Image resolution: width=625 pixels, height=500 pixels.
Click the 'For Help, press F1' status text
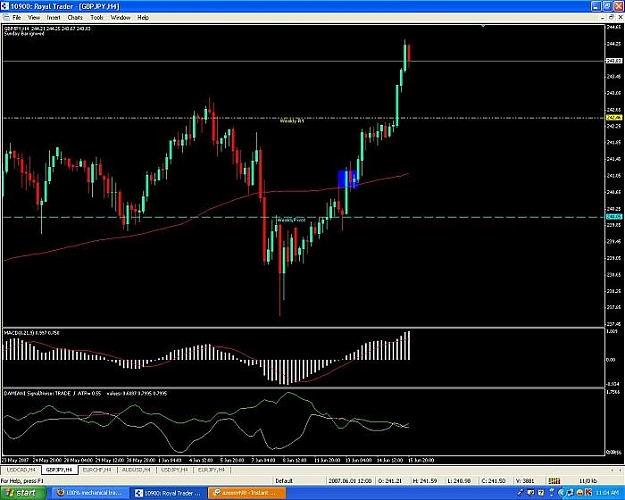22,481
